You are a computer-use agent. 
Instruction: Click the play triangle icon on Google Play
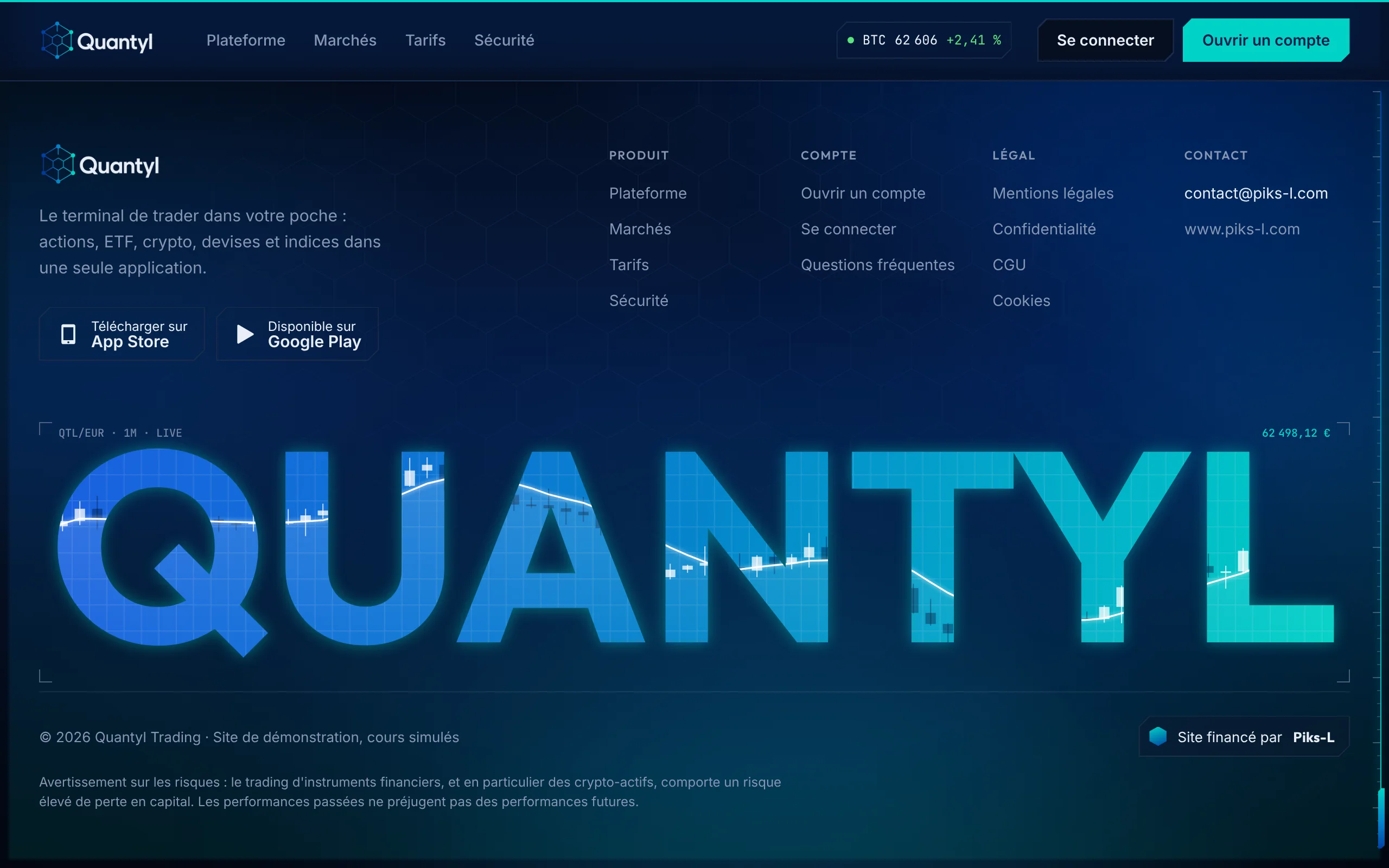(x=245, y=334)
